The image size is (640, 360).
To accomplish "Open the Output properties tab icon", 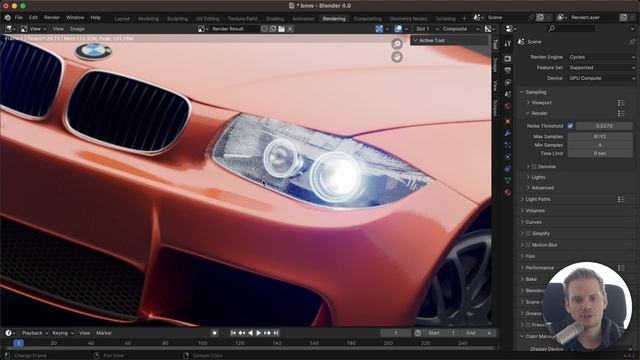I will 508,71.
